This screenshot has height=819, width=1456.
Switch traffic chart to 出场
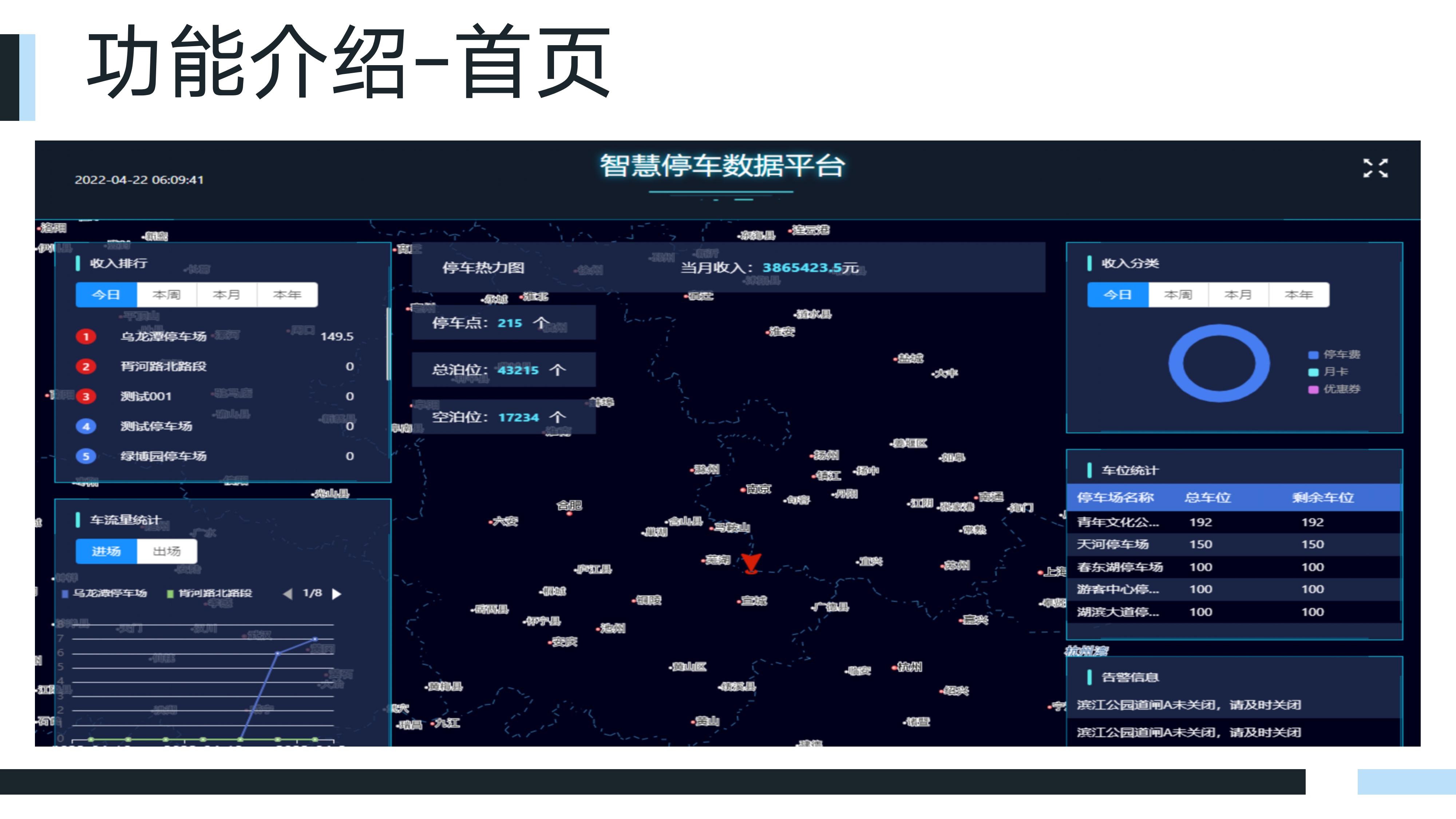point(167,551)
